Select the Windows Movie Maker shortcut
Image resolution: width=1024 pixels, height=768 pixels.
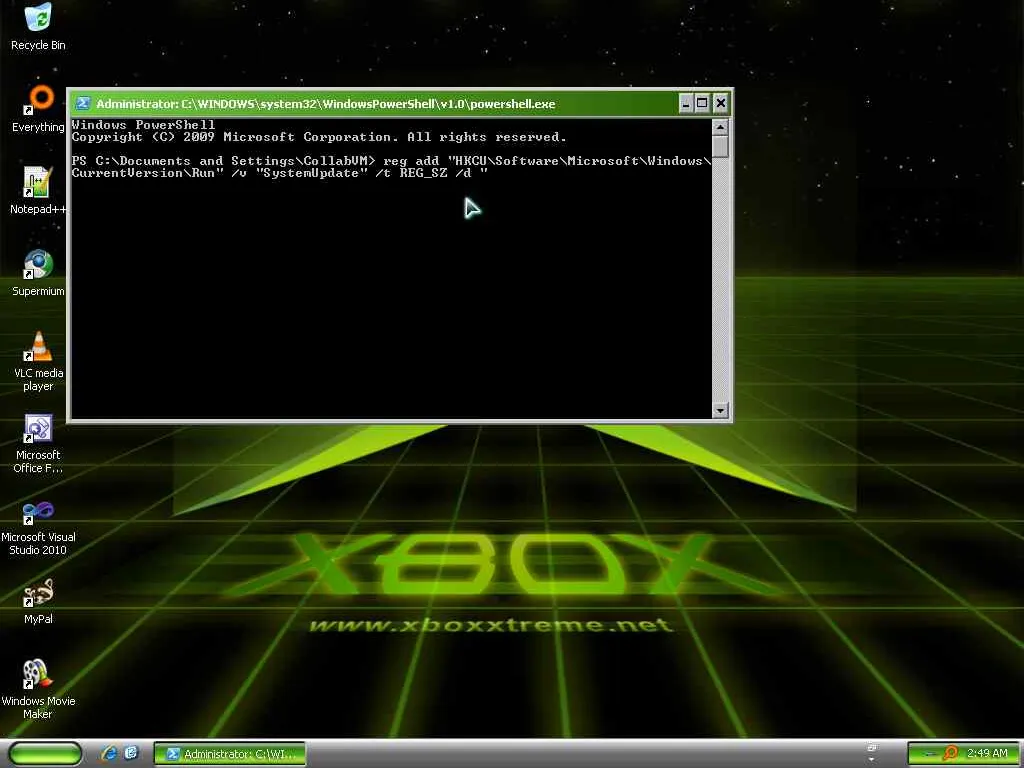[38, 690]
